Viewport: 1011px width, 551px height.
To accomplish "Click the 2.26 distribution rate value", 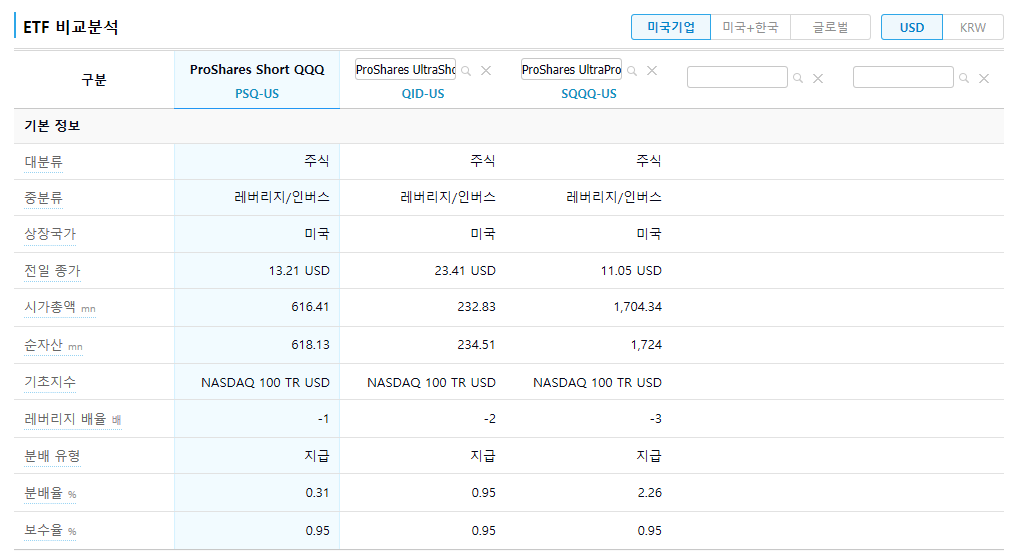I will coord(650,493).
